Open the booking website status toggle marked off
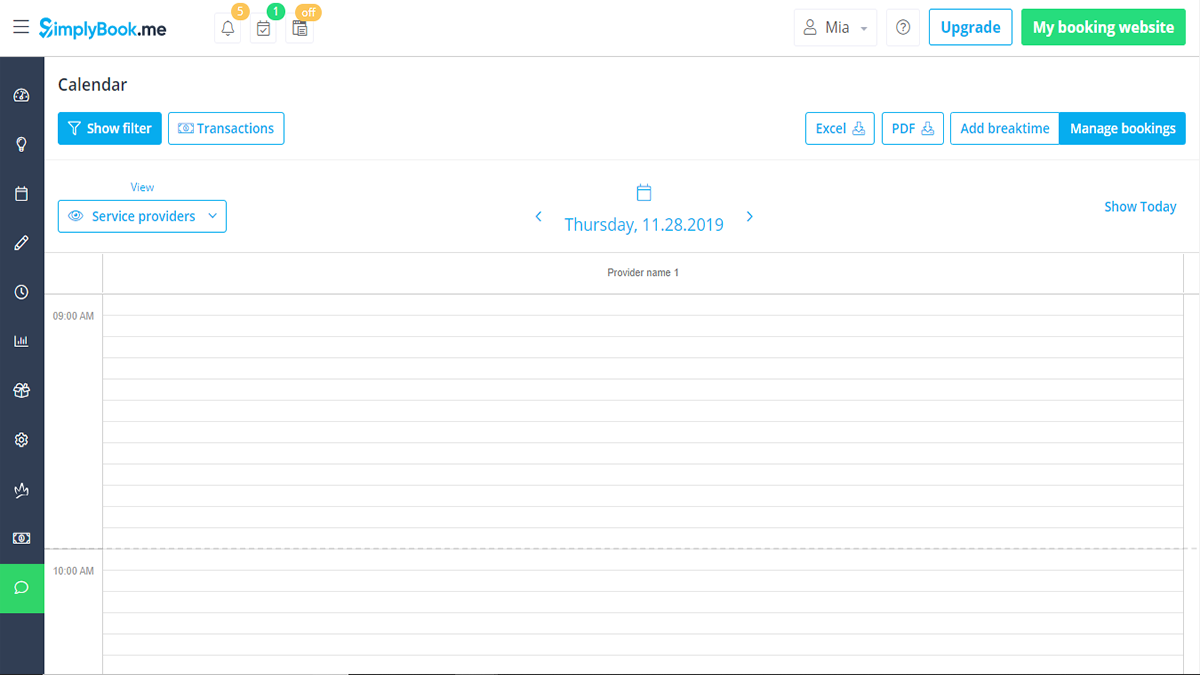The height and width of the screenshot is (675, 1200). (299, 28)
